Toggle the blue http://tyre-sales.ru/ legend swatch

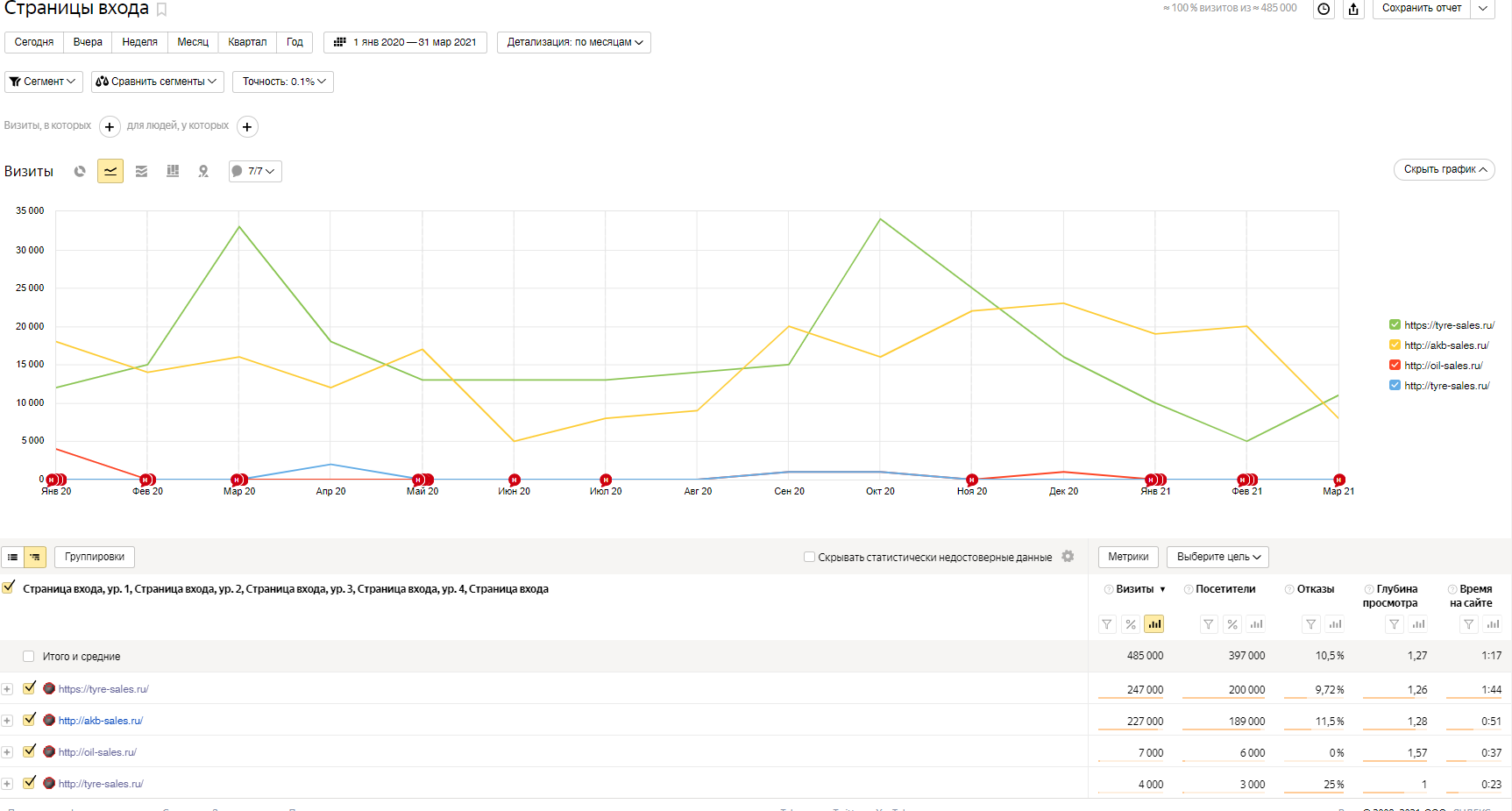1395,385
